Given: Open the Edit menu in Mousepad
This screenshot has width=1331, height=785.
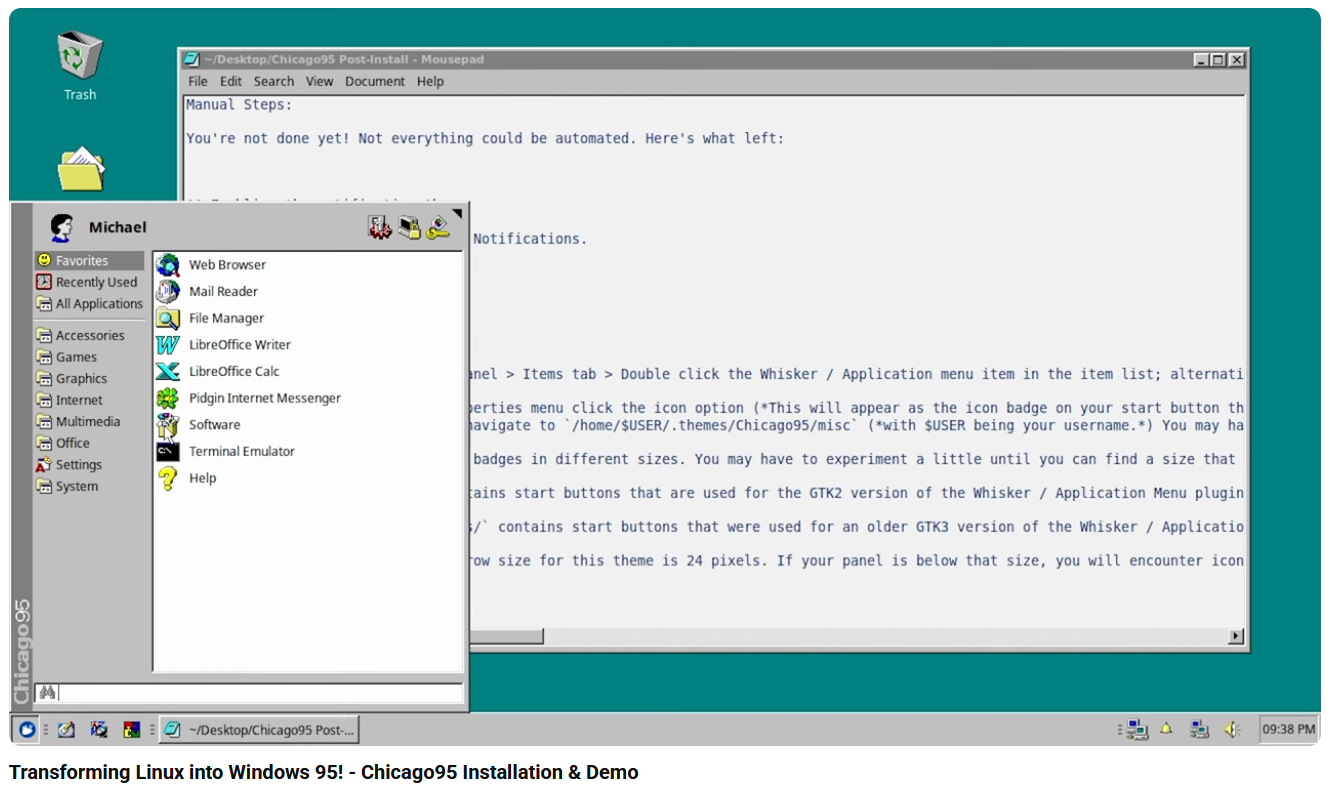Looking at the screenshot, I should 231,82.
